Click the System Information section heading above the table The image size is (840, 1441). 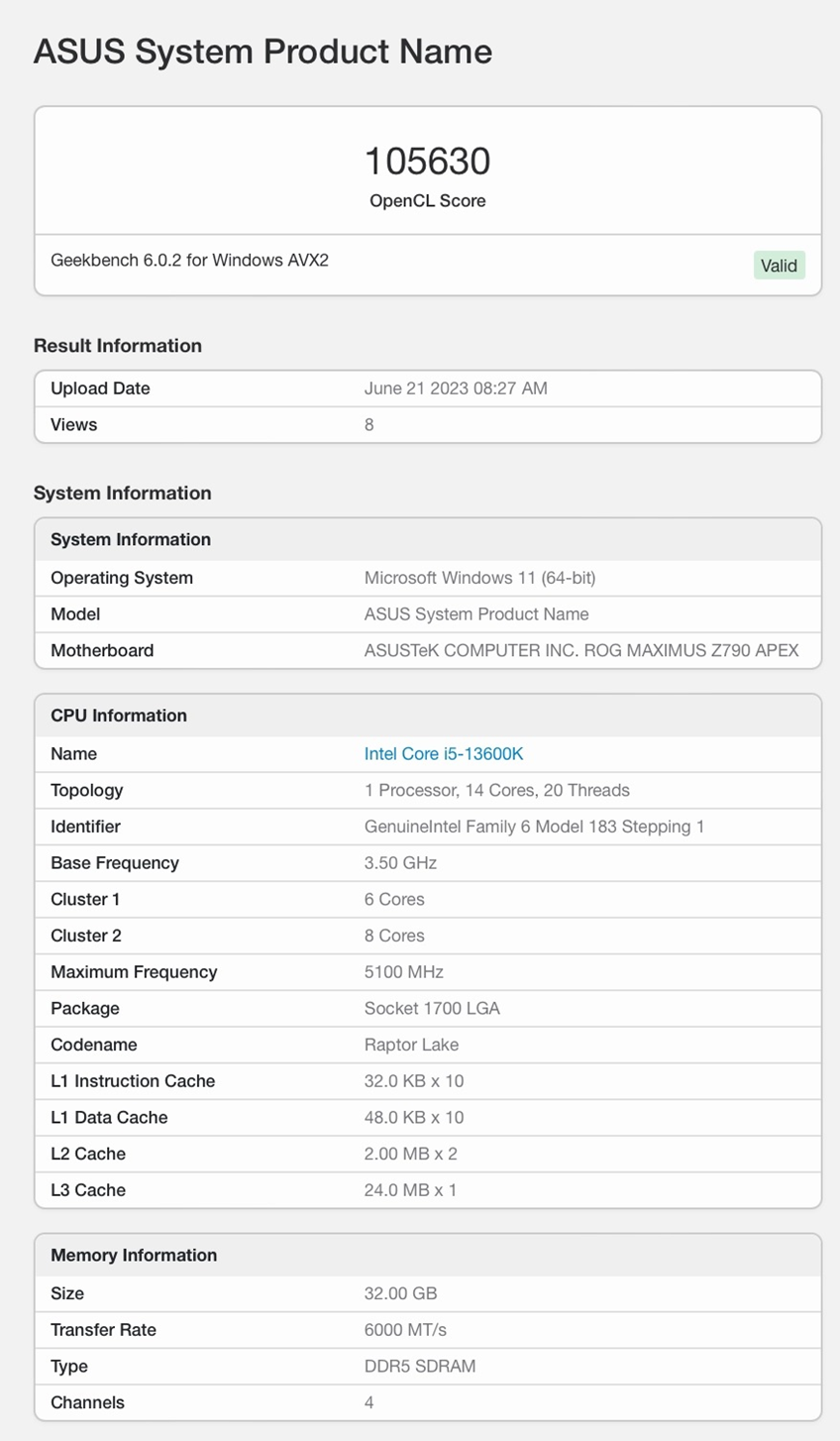(123, 493)
